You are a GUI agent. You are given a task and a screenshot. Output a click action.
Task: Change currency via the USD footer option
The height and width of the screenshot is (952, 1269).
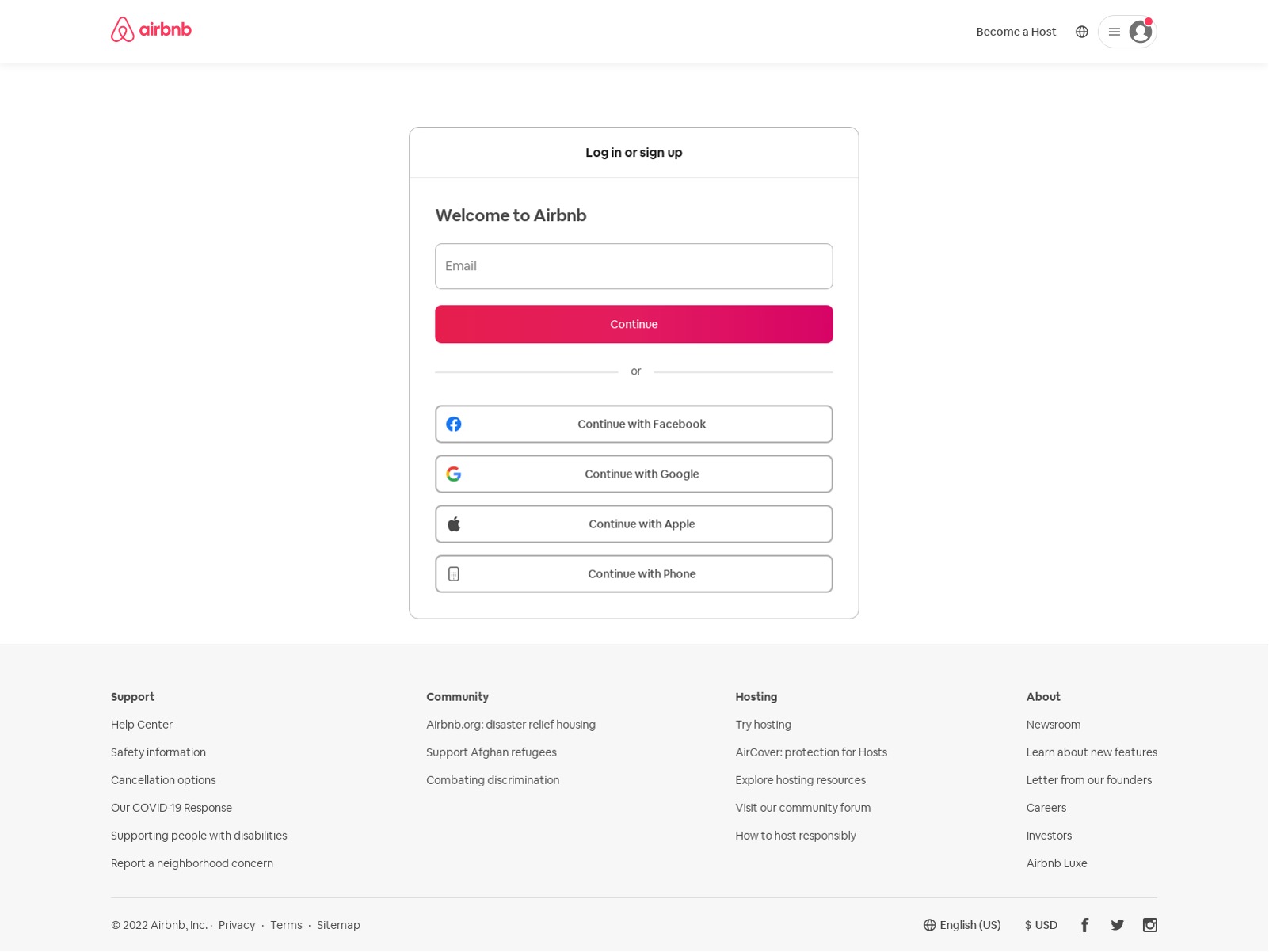tap(1041, 925)
